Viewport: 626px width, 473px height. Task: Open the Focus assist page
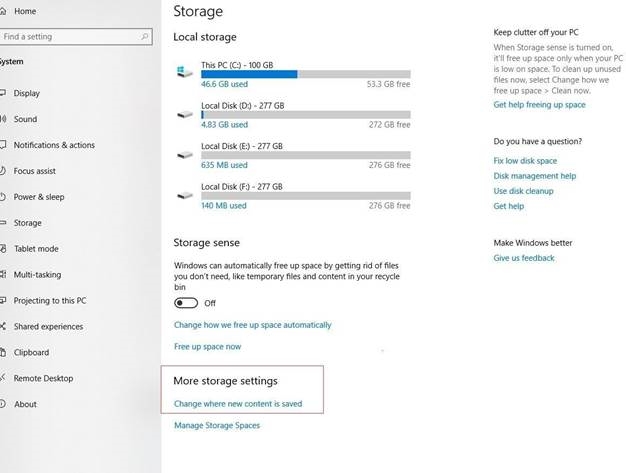click(x=35, y=171)
